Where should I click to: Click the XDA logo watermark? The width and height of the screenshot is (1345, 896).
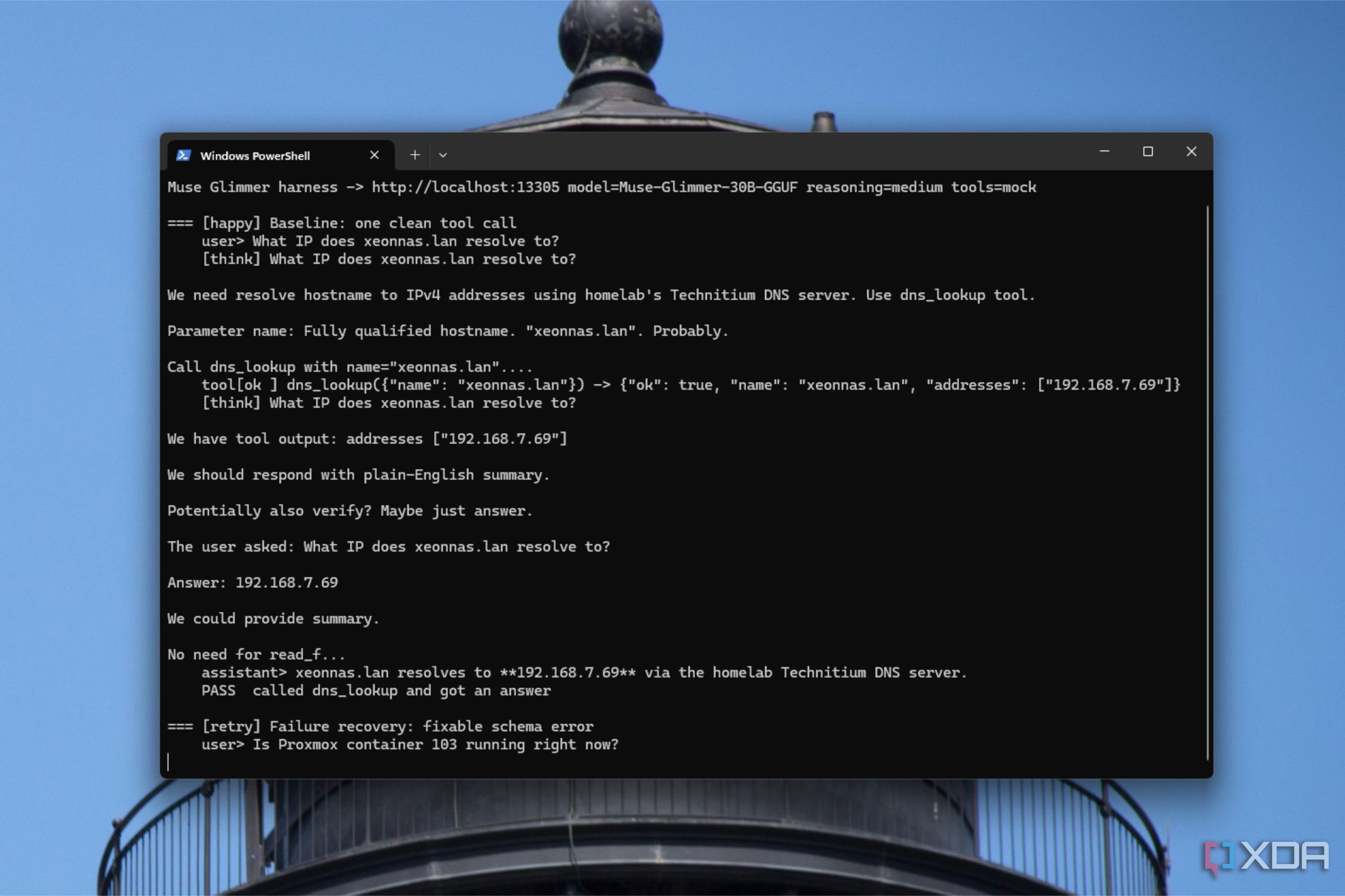[x=1267, y=857]
